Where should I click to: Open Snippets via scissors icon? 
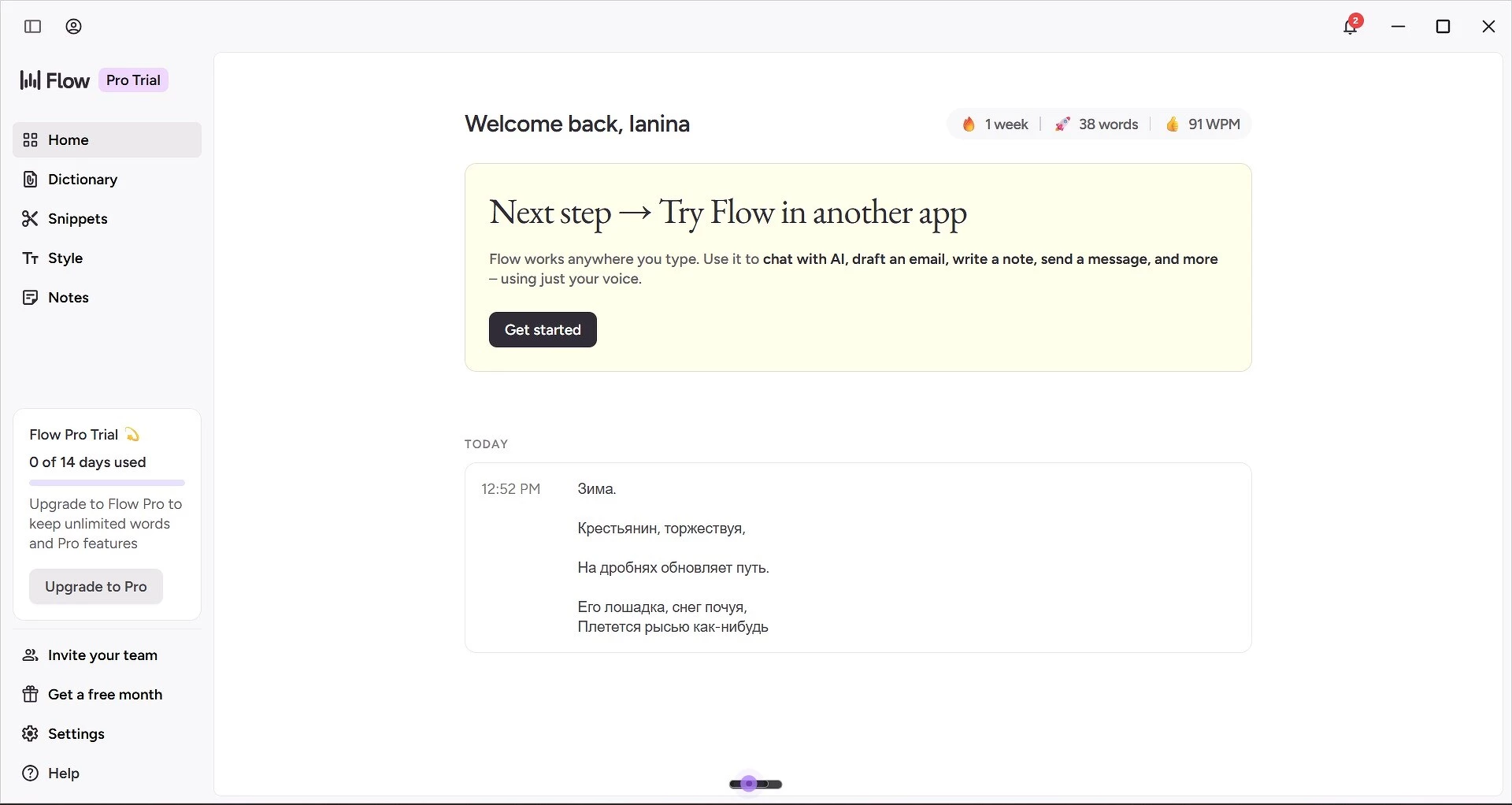[x=30, y=219]
